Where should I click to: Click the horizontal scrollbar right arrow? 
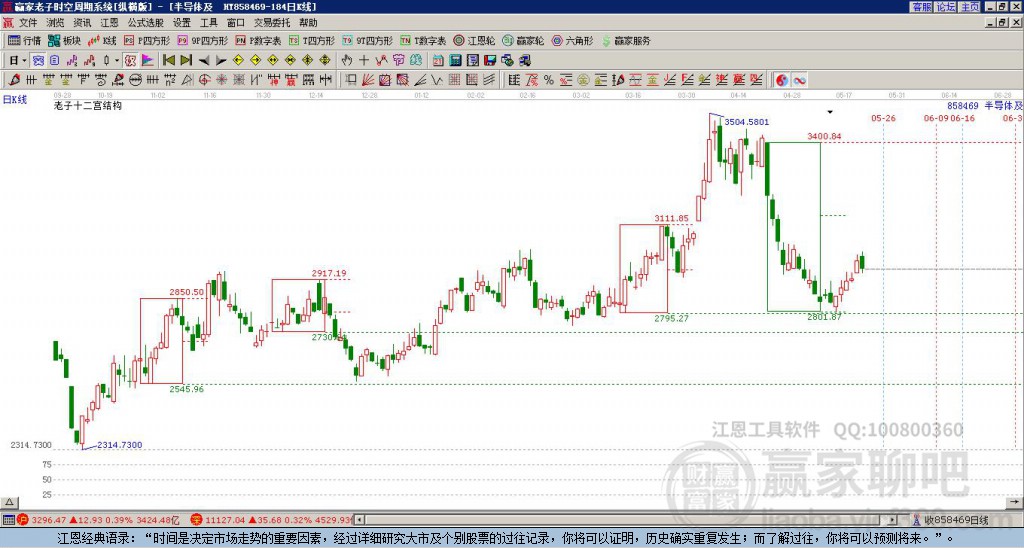(x=893, y=520)
